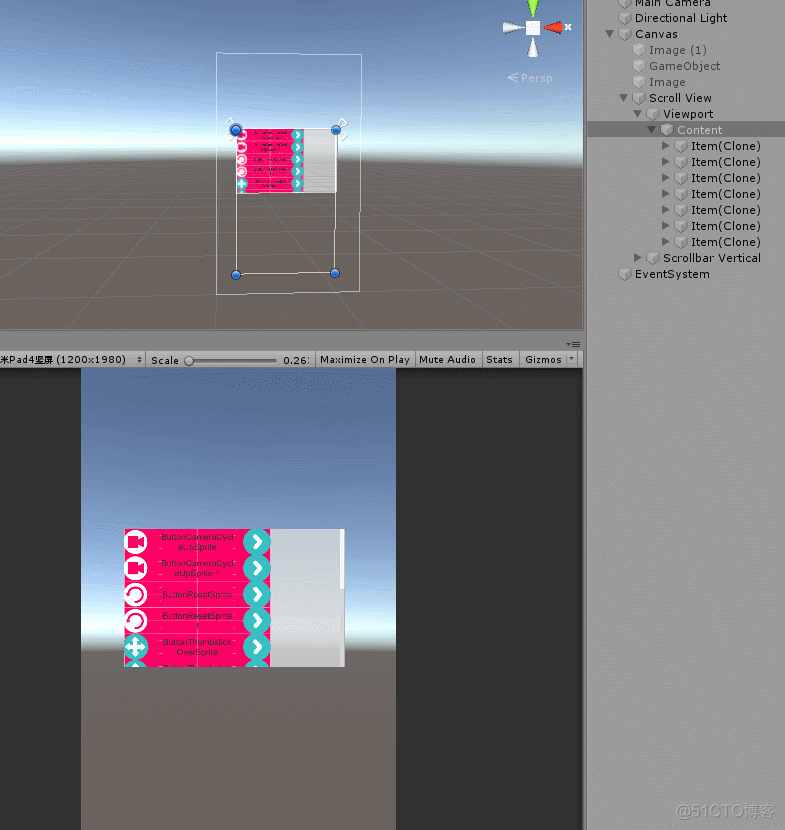Click the reset circle icon of ButtonResetSprite 1

click(136, 620)
